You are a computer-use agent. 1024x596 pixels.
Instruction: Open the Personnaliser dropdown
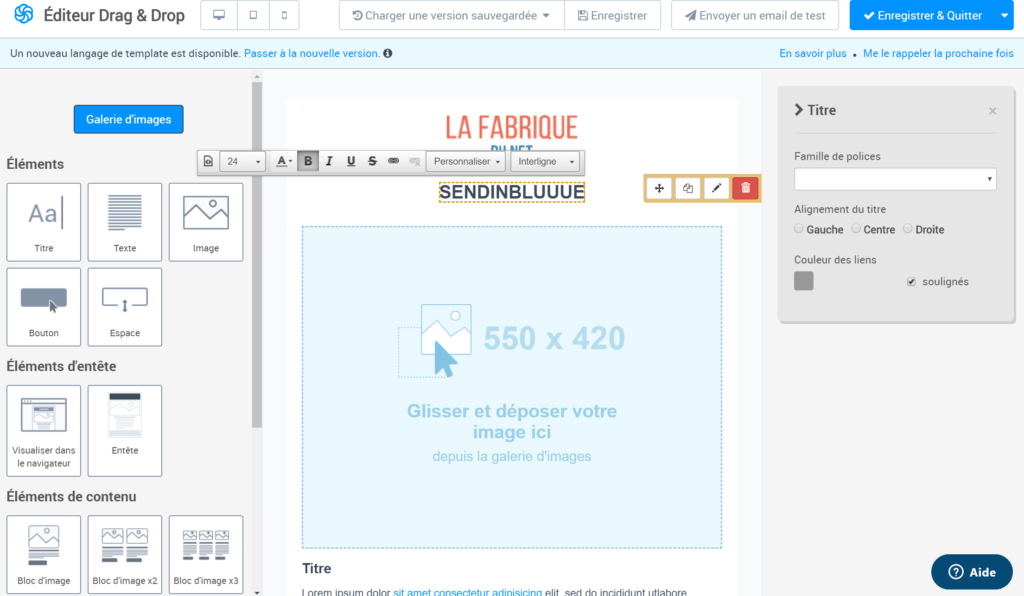coord(467,161)
